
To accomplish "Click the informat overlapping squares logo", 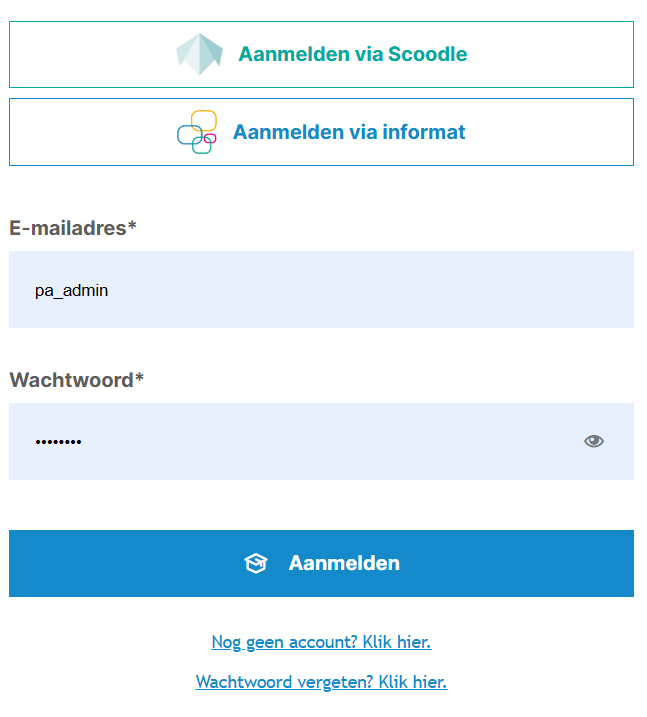I will [x=197, y=132].
